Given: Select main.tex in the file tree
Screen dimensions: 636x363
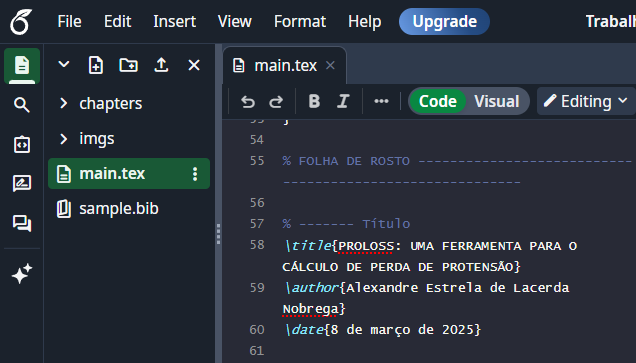Looking at the screenshot, I should coord(129,174).
